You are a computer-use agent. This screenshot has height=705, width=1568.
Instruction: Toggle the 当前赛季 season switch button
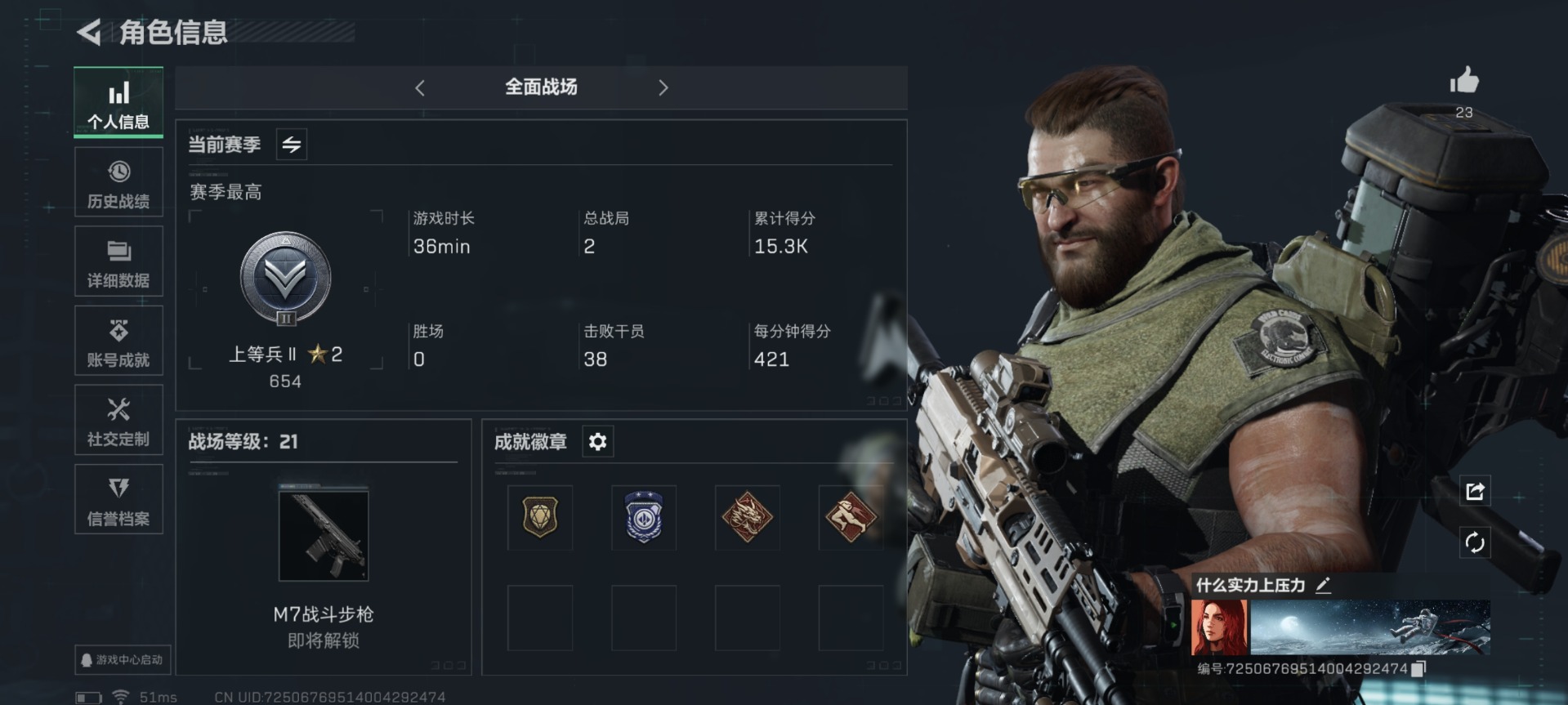(292, 145)
